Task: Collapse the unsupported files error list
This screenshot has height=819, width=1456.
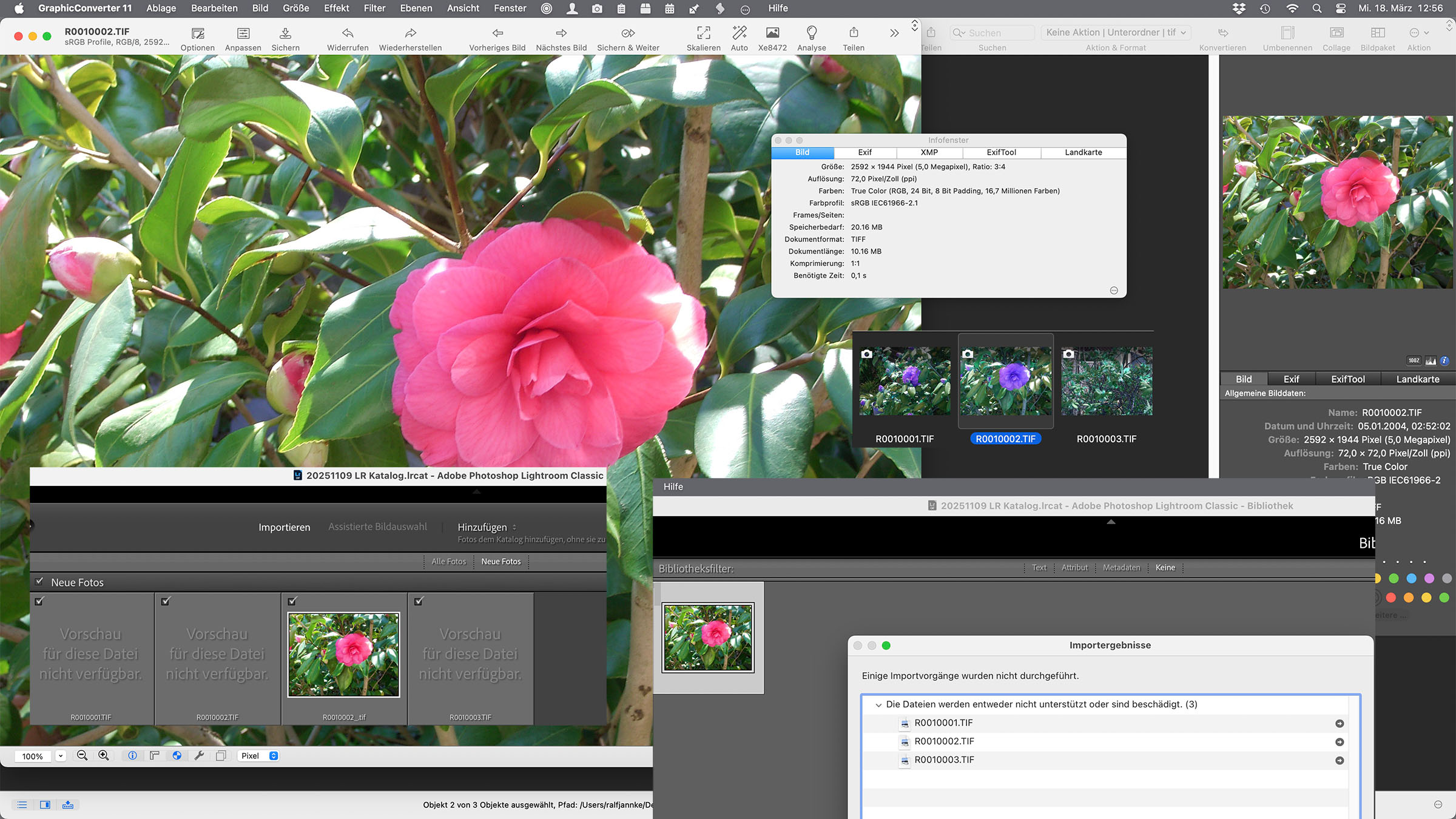Action: coord(878,705)
